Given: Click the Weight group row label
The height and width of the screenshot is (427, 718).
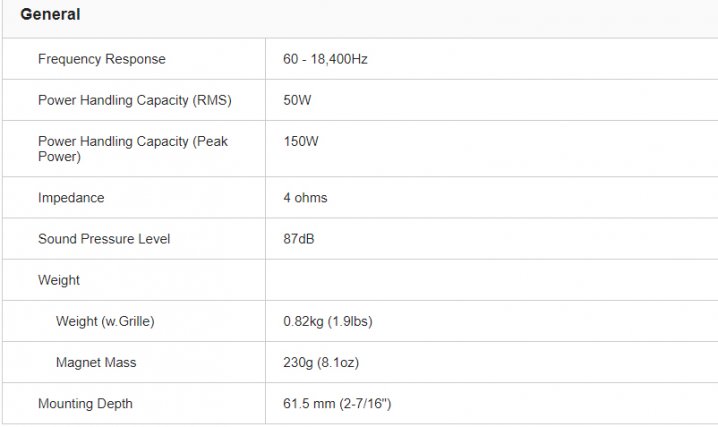Looking at the screenshot, I should click(59, 280).
